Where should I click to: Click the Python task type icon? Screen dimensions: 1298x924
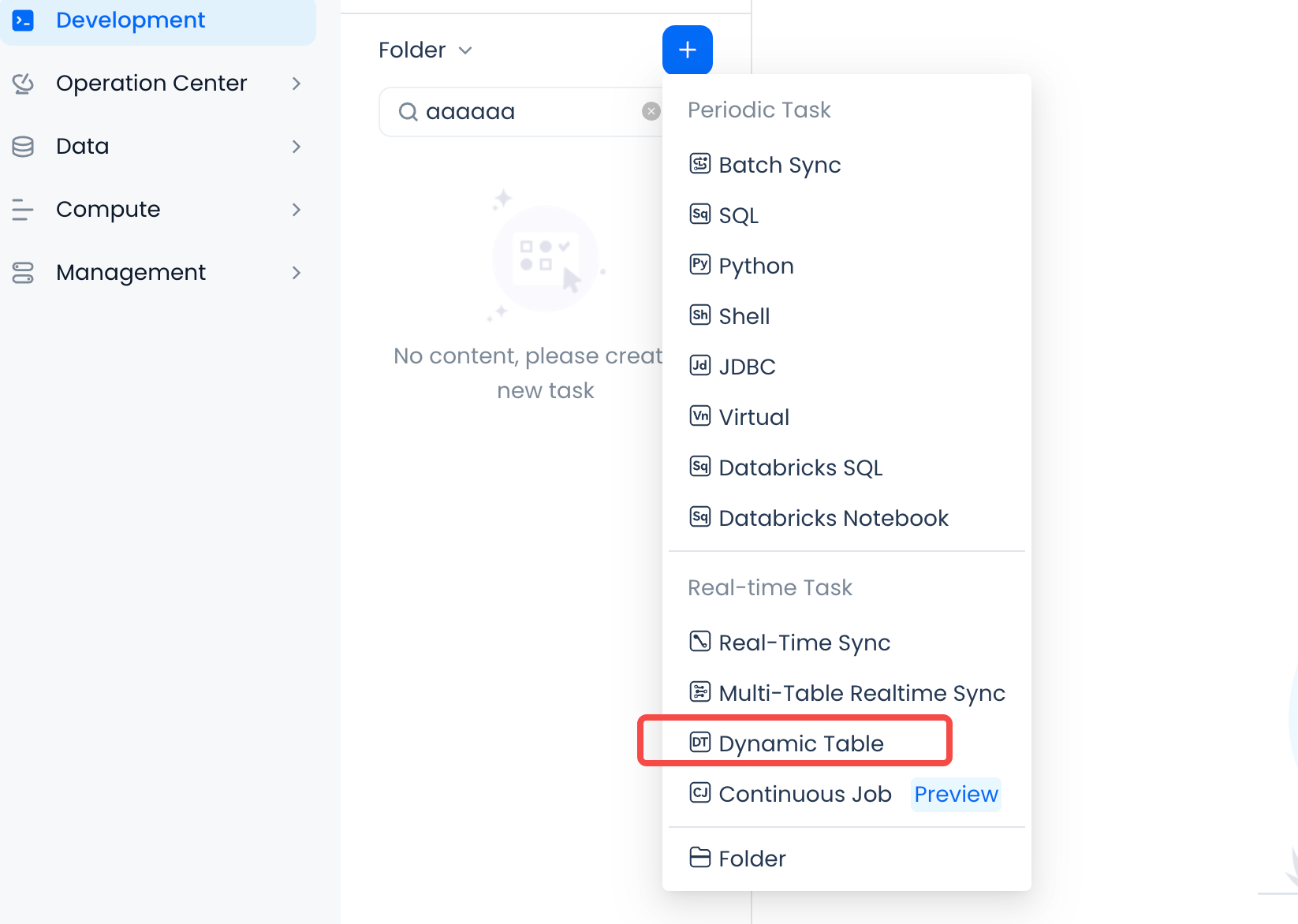pyautogui.click(x=700, y=265)
